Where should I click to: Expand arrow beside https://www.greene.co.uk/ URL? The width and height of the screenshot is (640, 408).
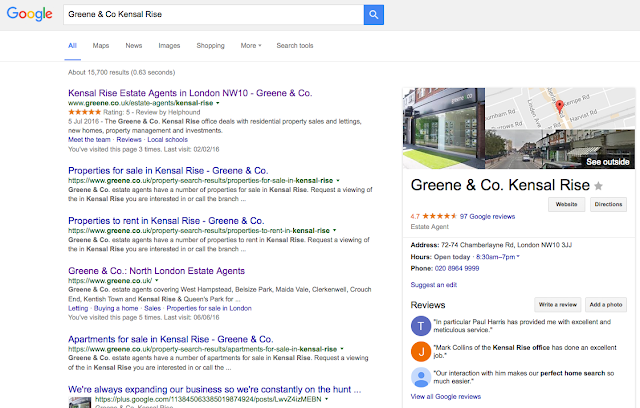coord(156,281)
